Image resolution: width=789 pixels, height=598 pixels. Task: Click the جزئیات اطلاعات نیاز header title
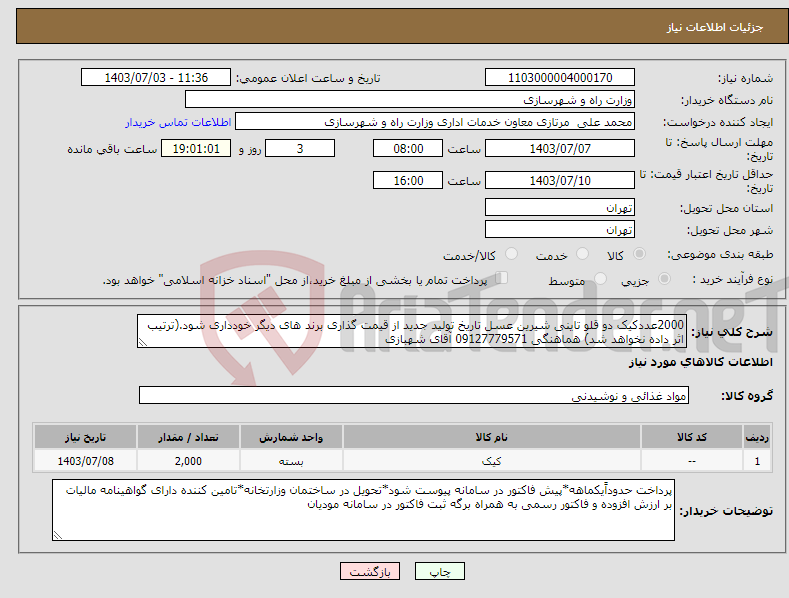tap(715, 27)
